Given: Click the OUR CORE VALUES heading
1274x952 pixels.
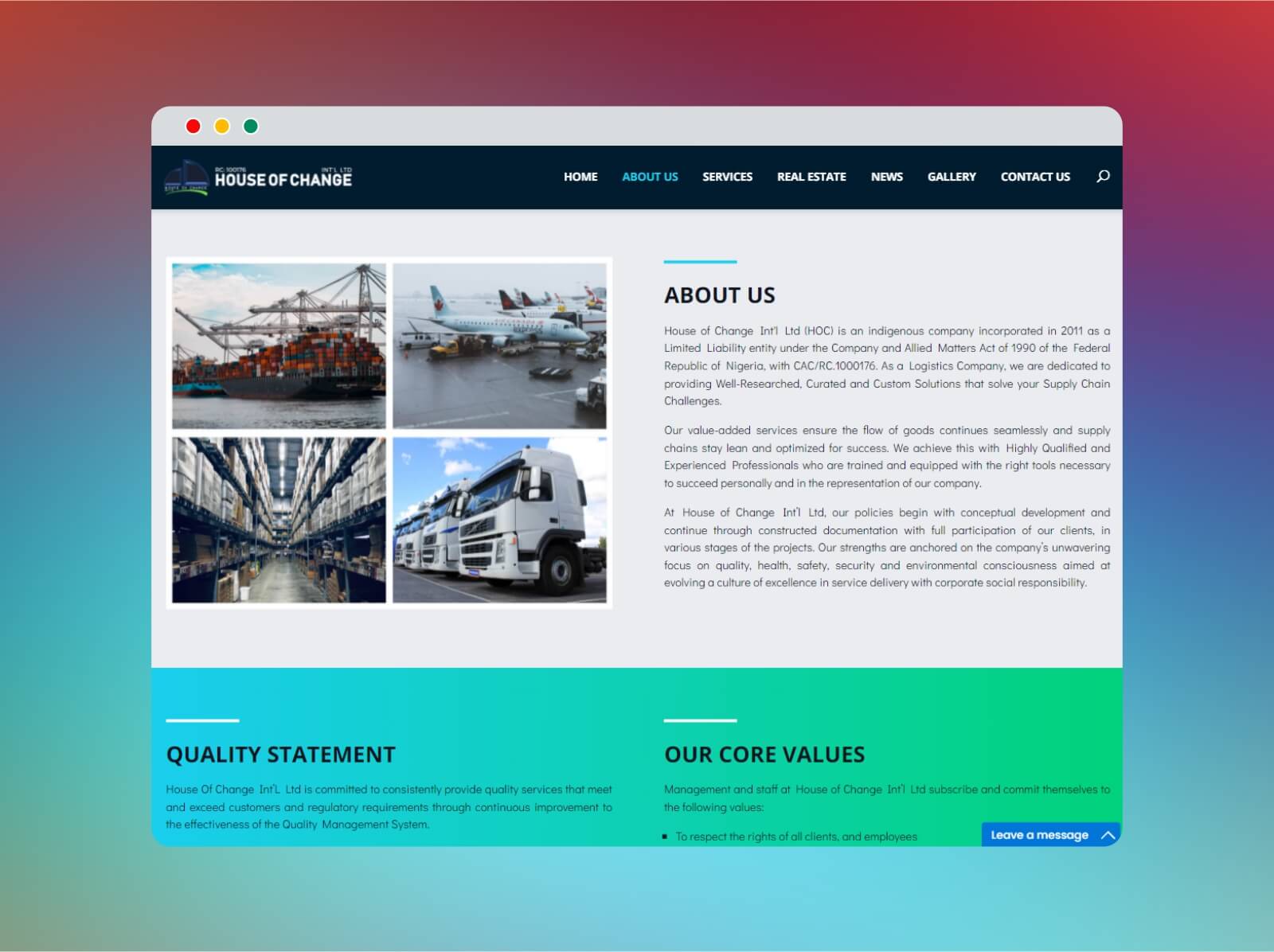Looking at the screenshot, I should [x=764, y=755].
